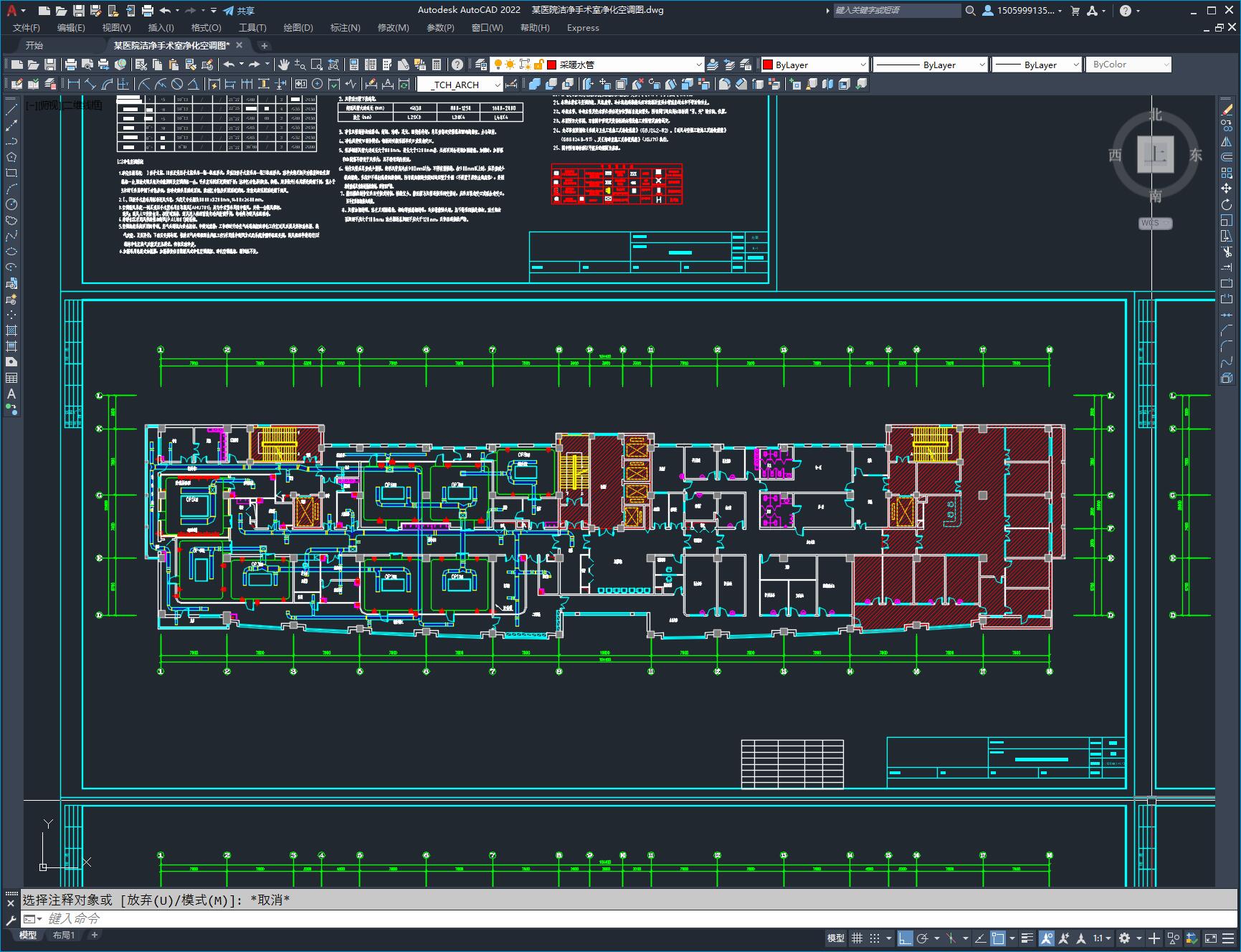Open annotation scale 1:1 dropdown
1241x952 pixels.
coord(1103,938)
